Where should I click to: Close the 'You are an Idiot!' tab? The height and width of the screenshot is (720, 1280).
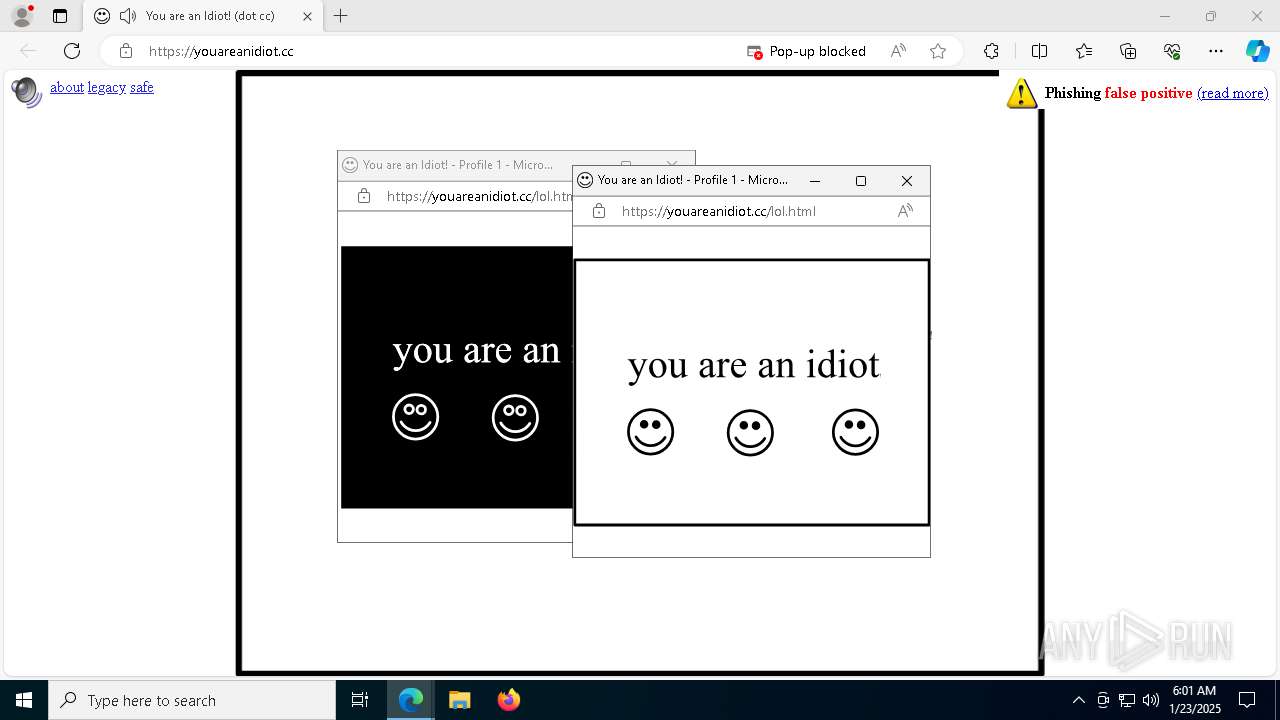click(x=307, y=16)
